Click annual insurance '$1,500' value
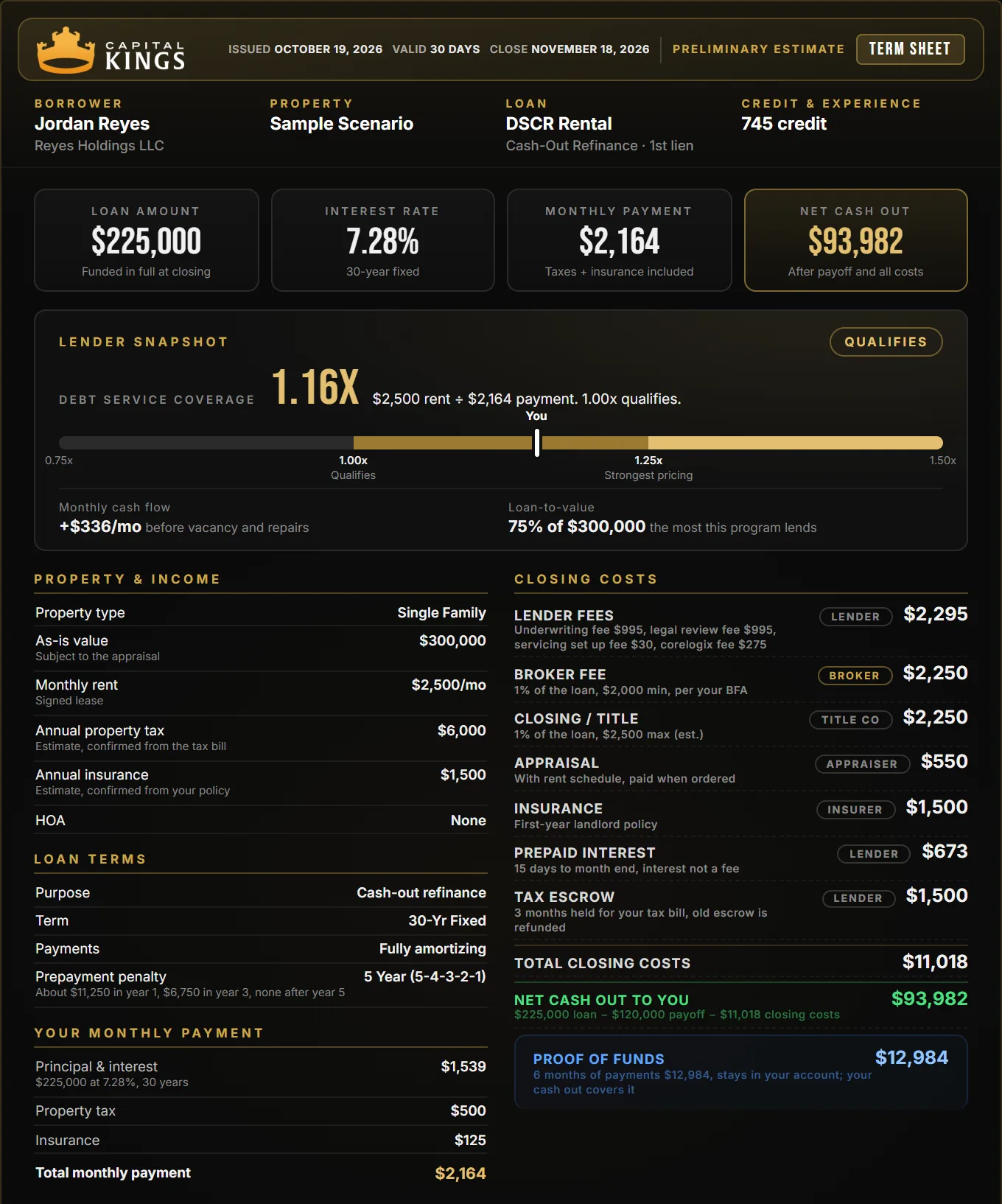The width and height of the screenshot is (1002, 1204). coord(463,775)
